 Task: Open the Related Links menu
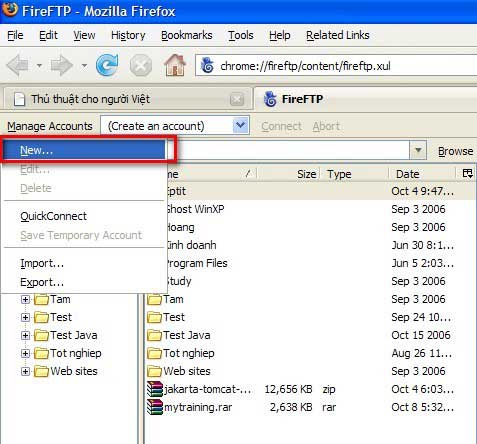pyautogui.click(x=338, y=35)
